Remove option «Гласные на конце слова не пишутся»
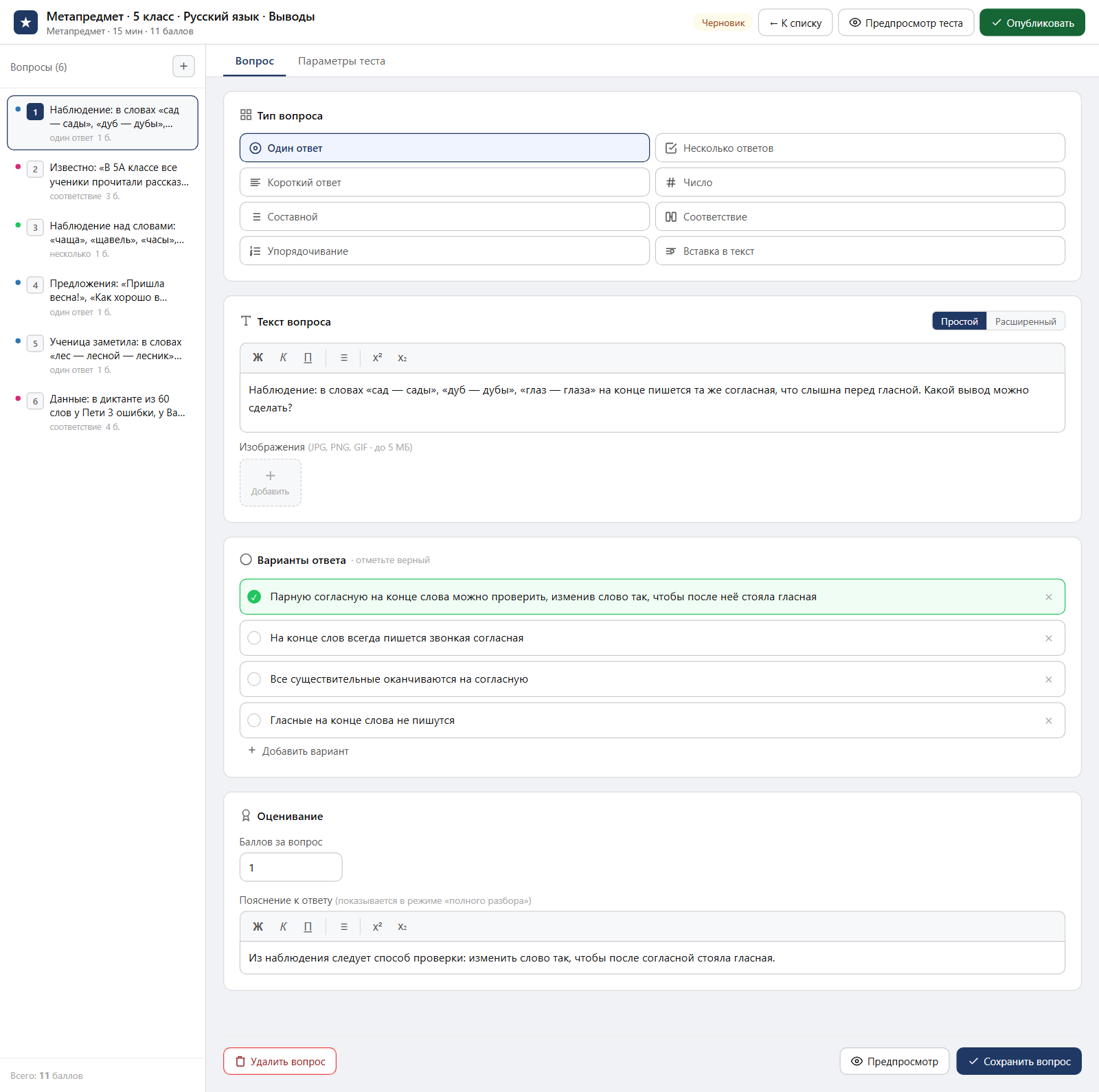This screenshot has height=1092, width=1099. coord(1048,720)
